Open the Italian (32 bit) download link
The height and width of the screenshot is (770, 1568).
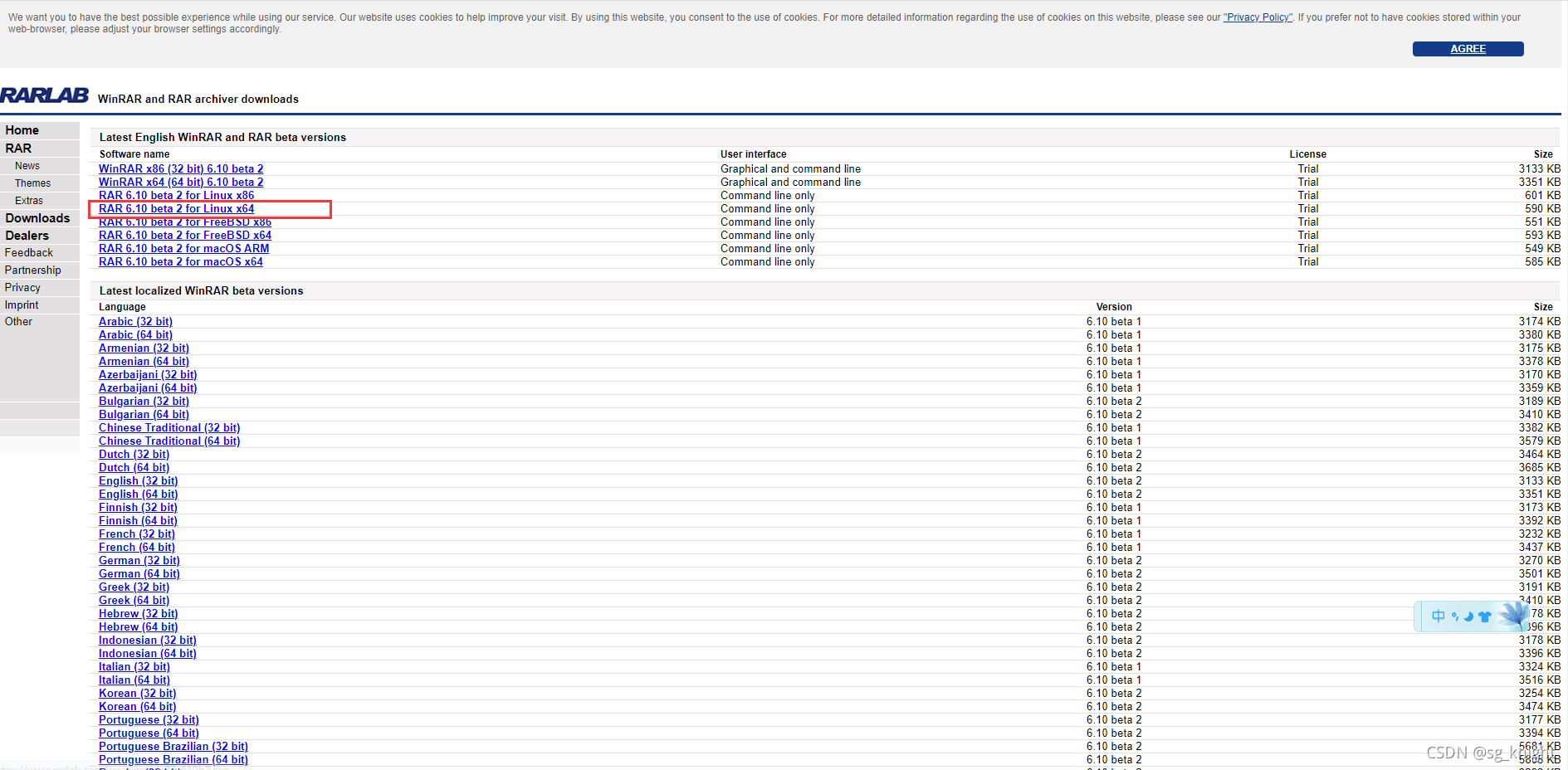pyautogui.click(x=134, y=666)
